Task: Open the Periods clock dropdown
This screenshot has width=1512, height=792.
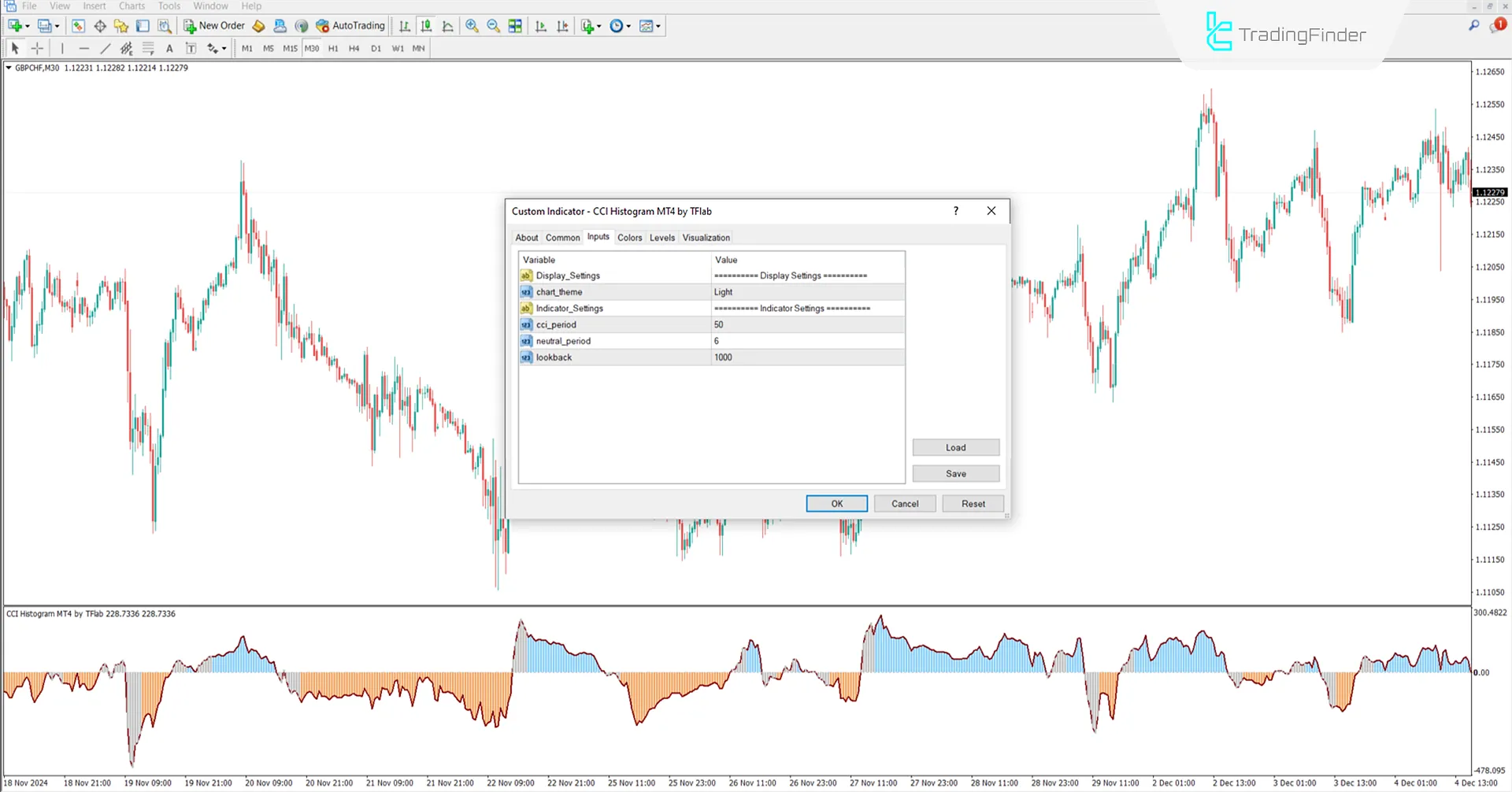Action: pyautogui.click(x=619, y=25)
